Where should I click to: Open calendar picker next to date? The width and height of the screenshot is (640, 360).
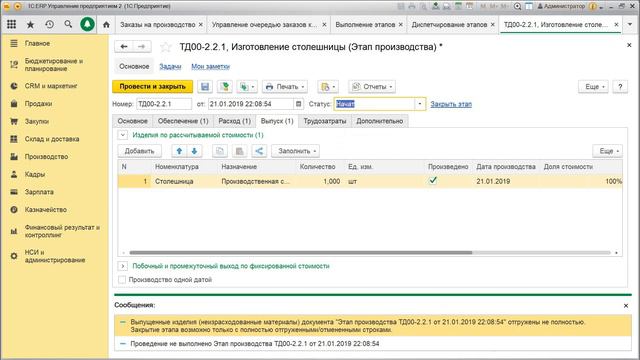click(x=298, y=104)
